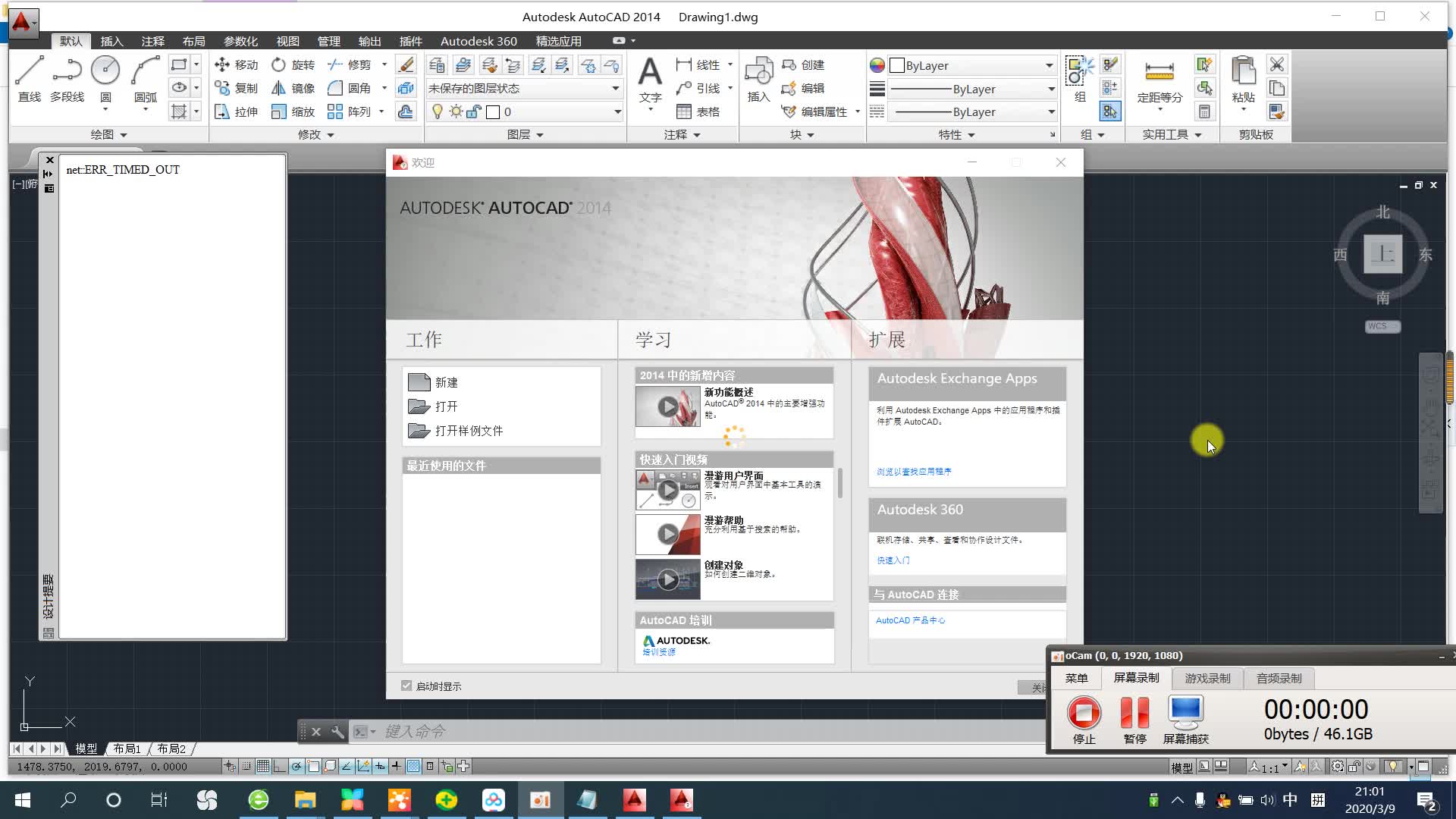
Task: Click the Move (移动) tool icon
Action: pos(222,65)
